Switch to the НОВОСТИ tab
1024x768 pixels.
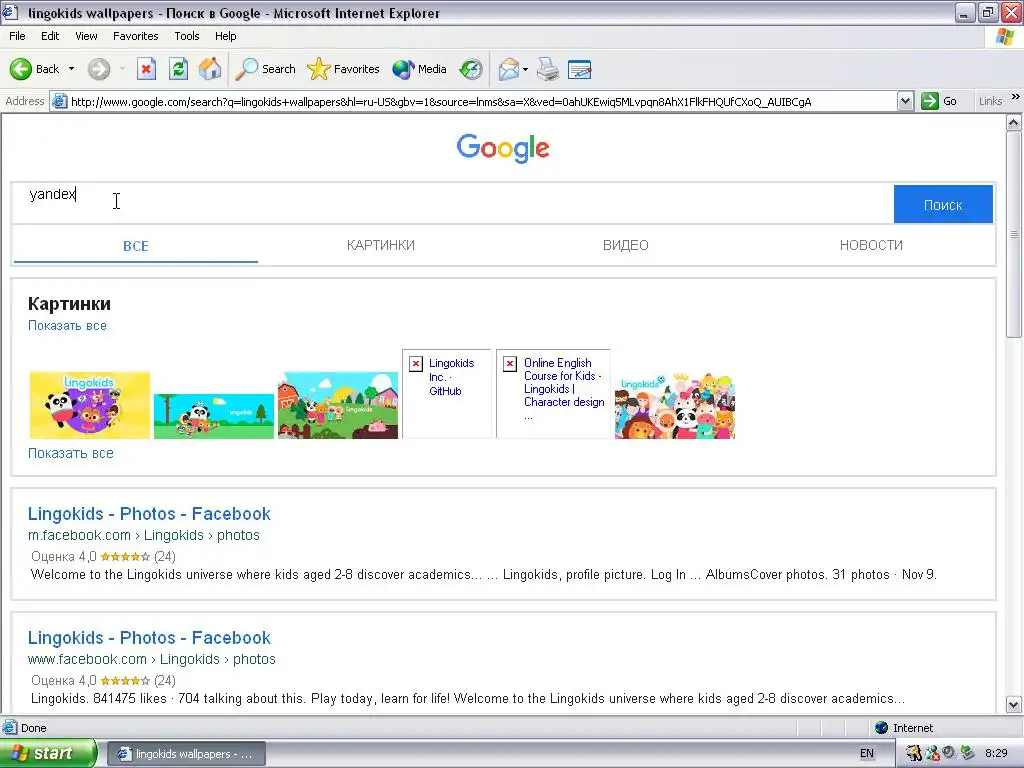point(871,245)
